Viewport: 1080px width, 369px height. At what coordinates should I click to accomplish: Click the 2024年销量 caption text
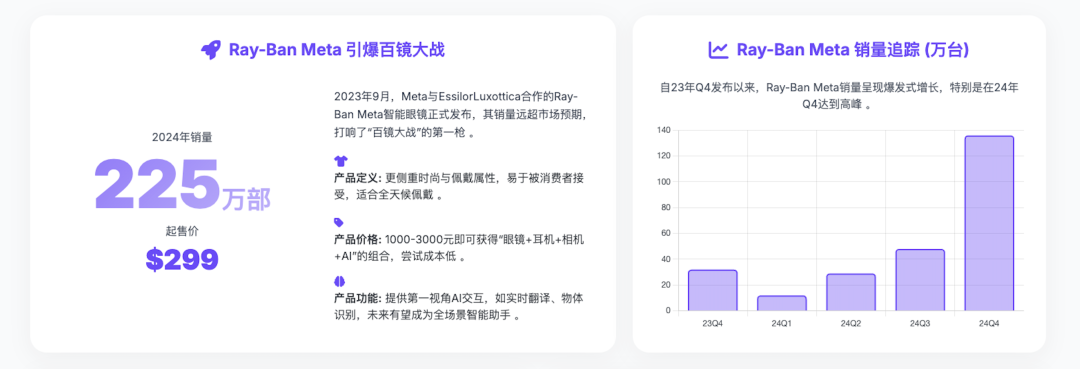(x=182, y=137)
